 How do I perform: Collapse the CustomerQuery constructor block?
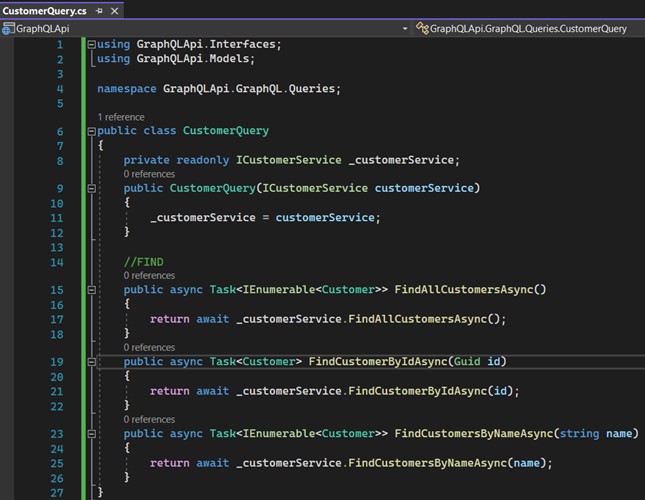92,188
